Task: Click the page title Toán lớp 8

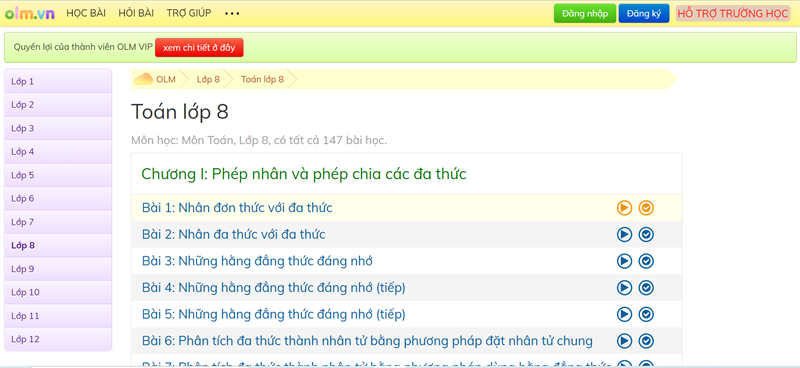Action: (180, 112)
